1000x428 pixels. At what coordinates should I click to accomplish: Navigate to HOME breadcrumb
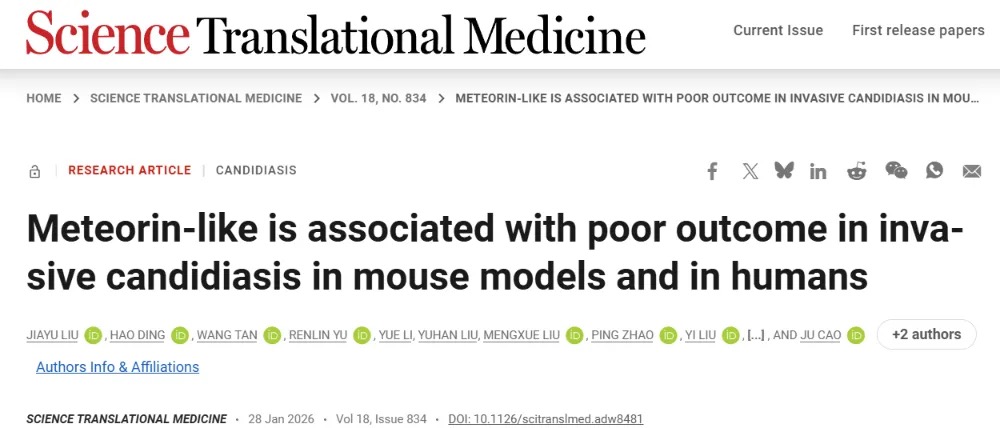pos(44,98)
